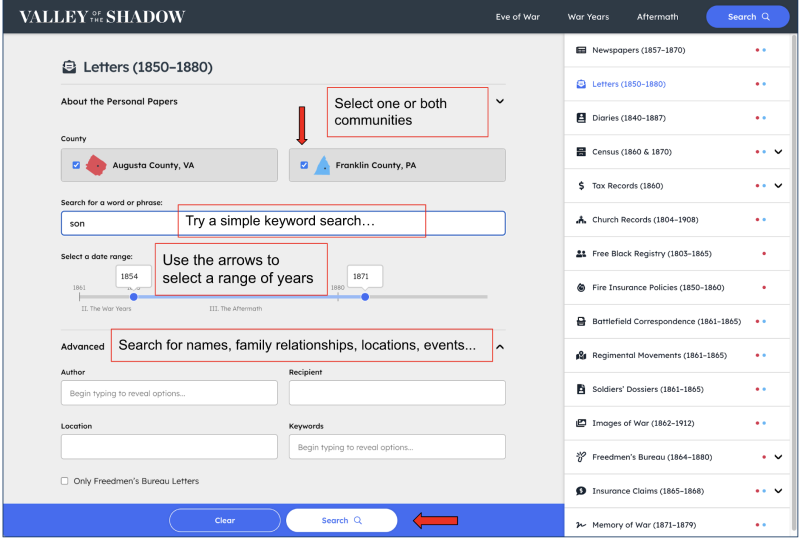This screenshot has width=800, height=539.
Task: Click the Letters envelope icon in the sidebar
Action: 581,84
